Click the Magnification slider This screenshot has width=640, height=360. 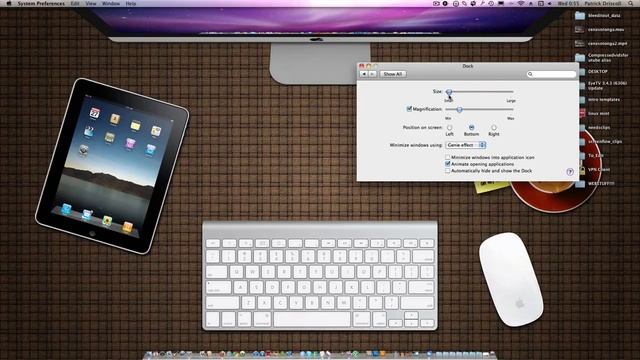pos(480,109)
